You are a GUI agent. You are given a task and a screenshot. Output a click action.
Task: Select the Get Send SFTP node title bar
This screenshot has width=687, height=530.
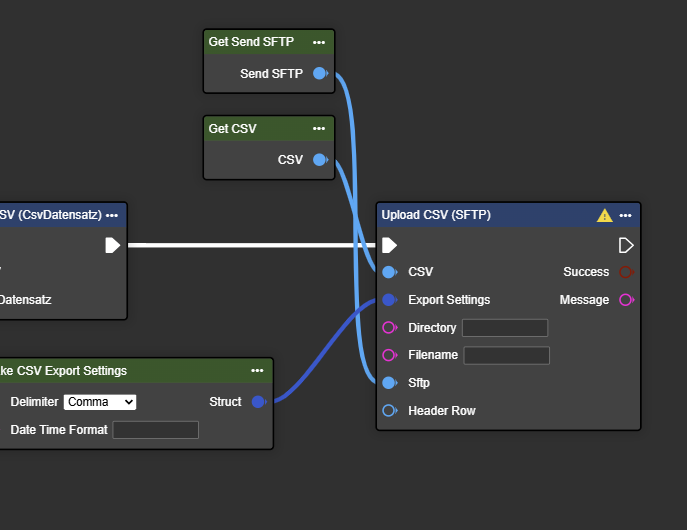[255, 42]
